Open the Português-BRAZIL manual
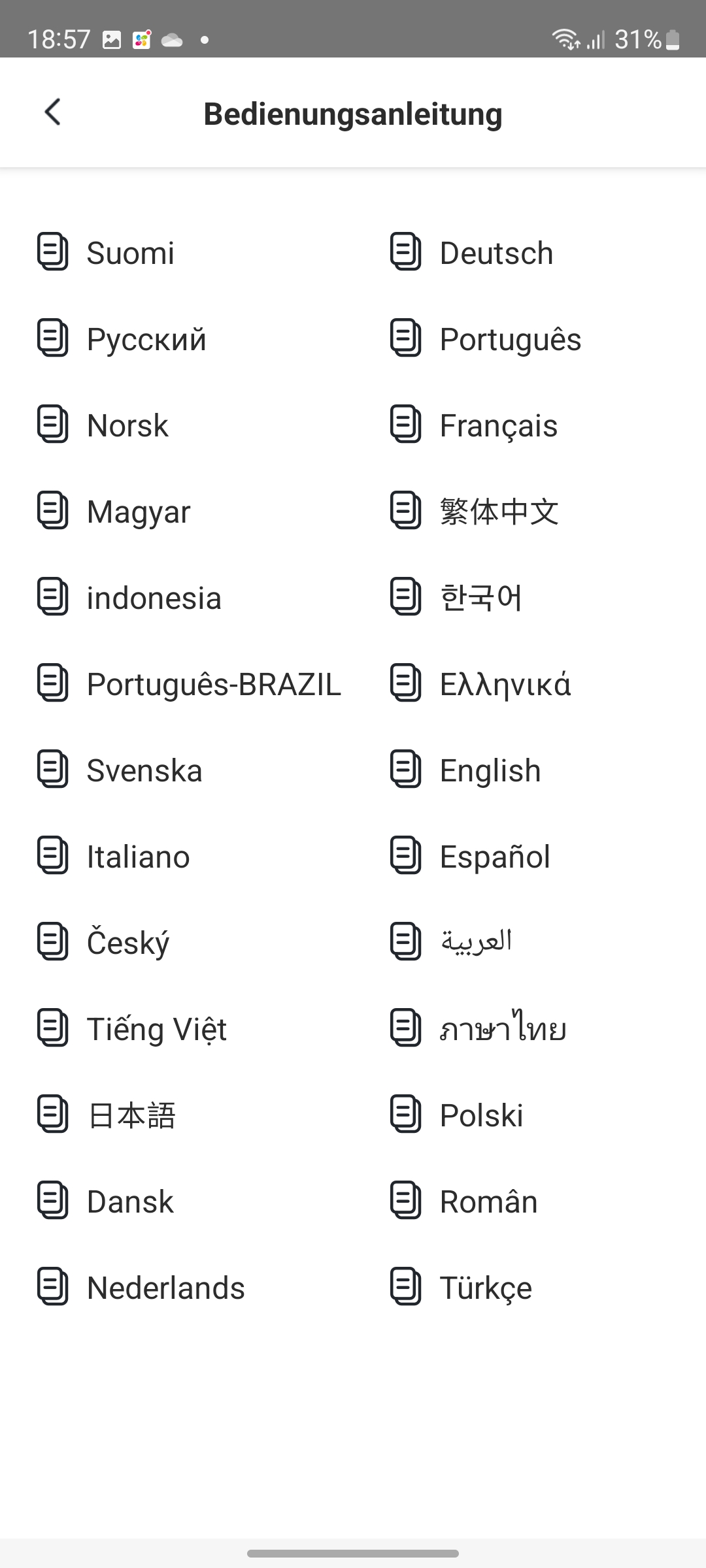706x1568 pixels. [x=214, y=684]
